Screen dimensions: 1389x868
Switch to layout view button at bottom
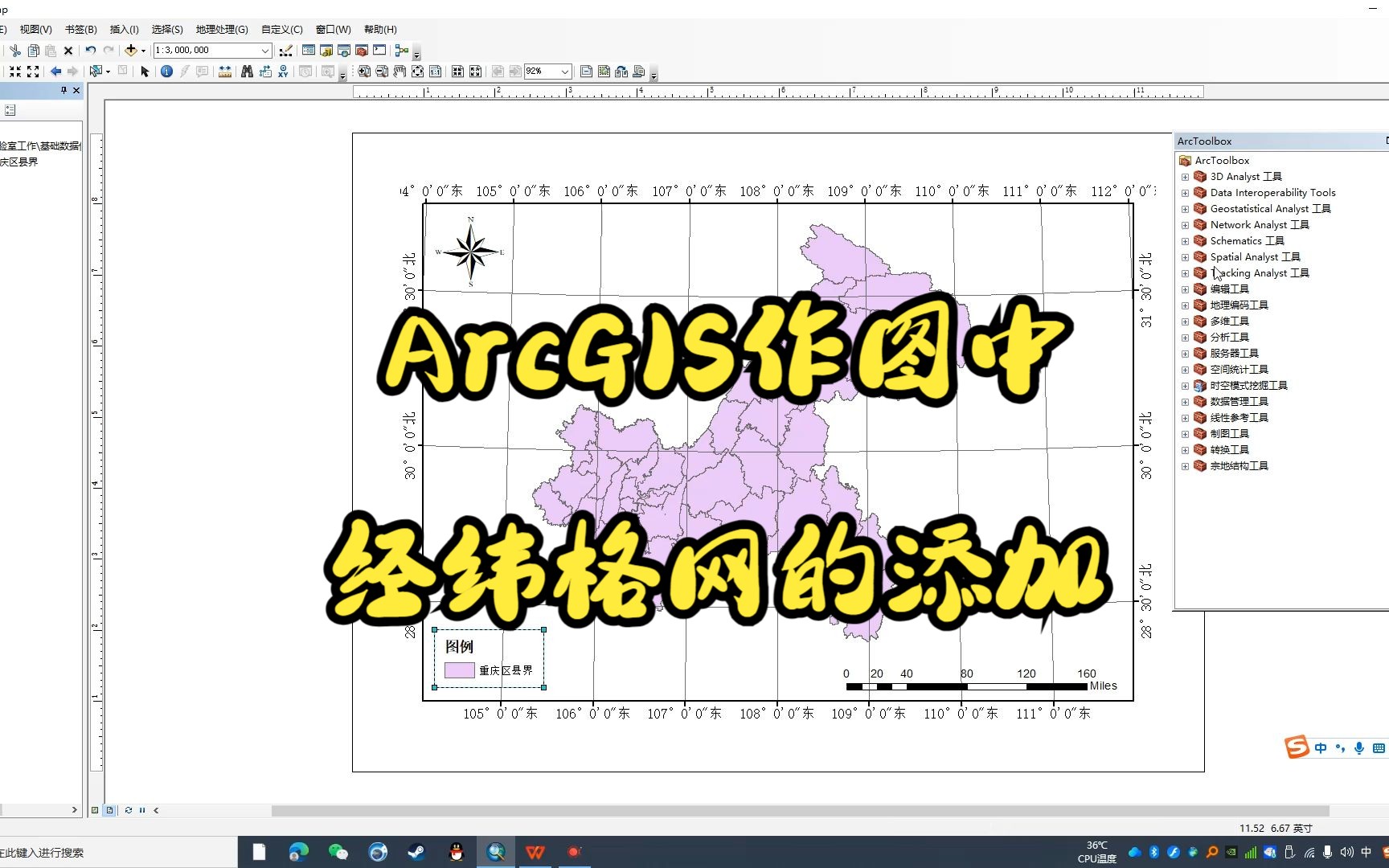pos(110,810)
